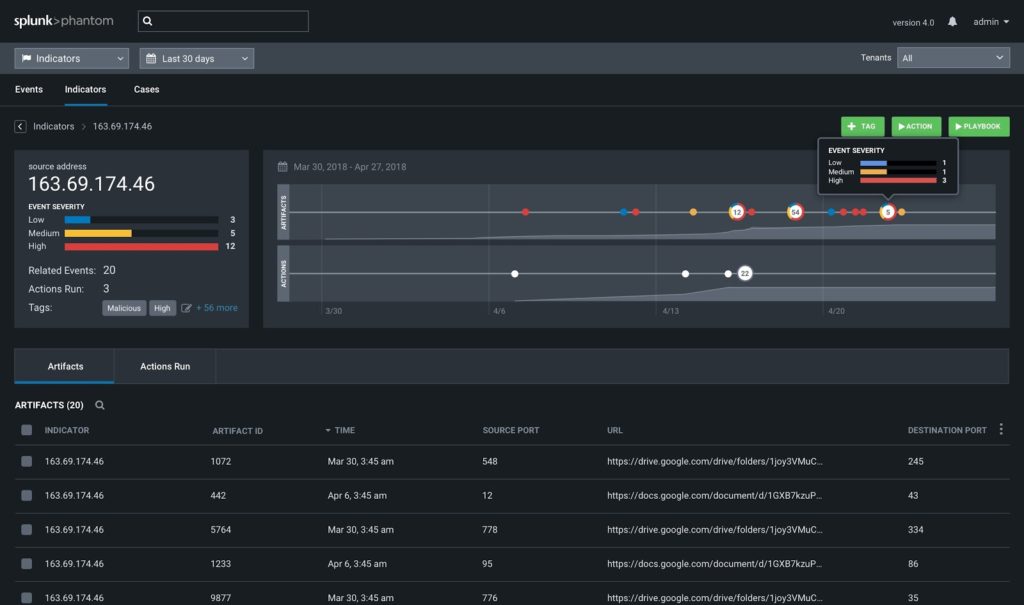Check the row with artifact ID 9877
1024x605 pixels.
tap(27, 597)
